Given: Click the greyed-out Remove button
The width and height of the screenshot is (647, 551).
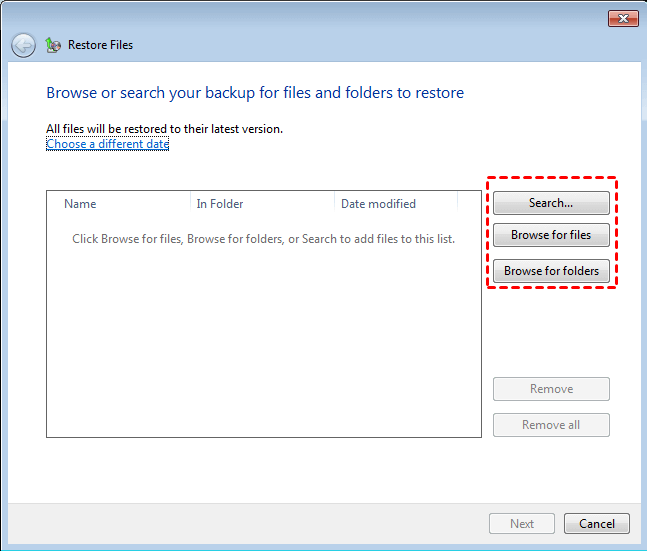Looking at the screenshot, I should coord(551,389).
